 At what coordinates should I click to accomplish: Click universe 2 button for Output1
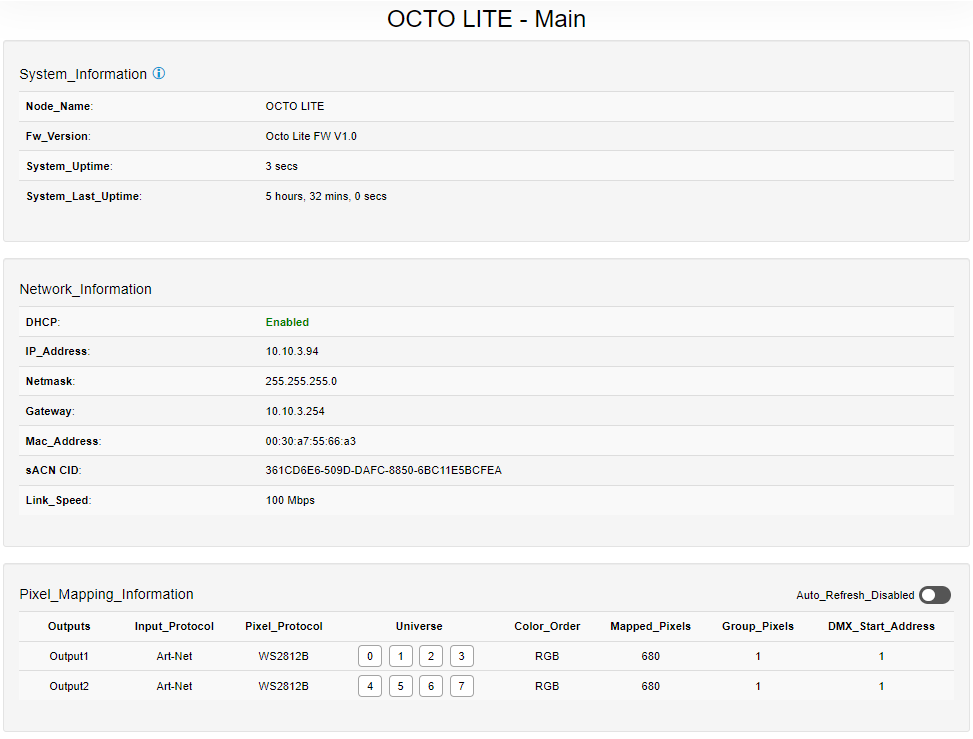[431, 656]
